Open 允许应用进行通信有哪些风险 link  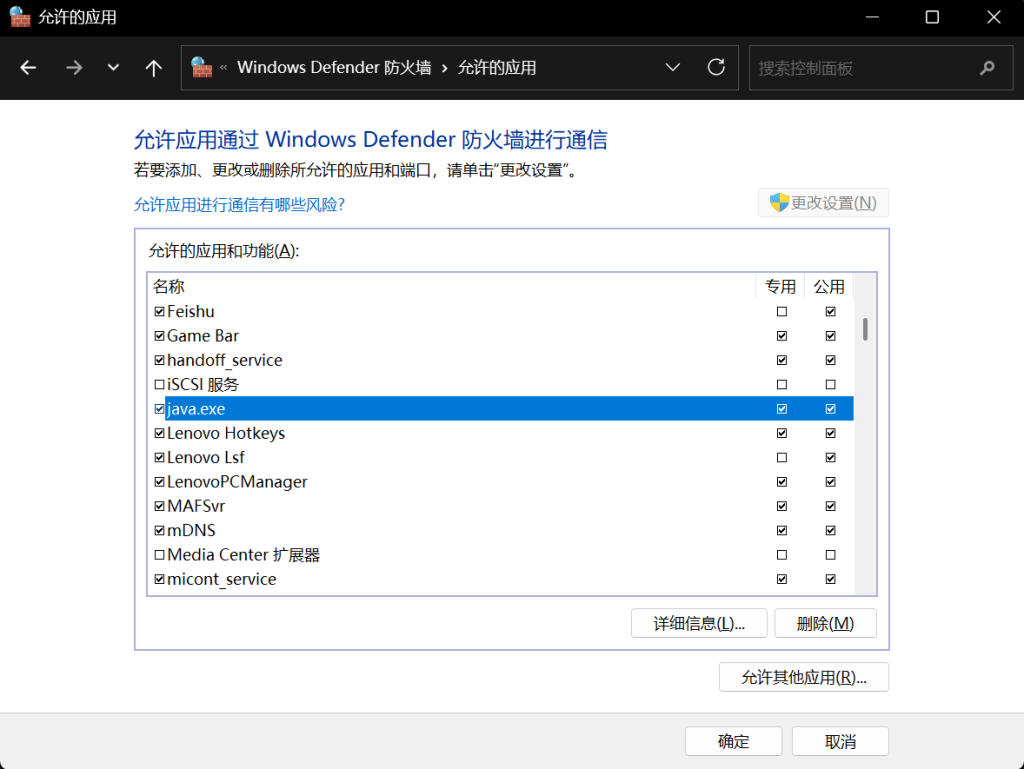239,204
